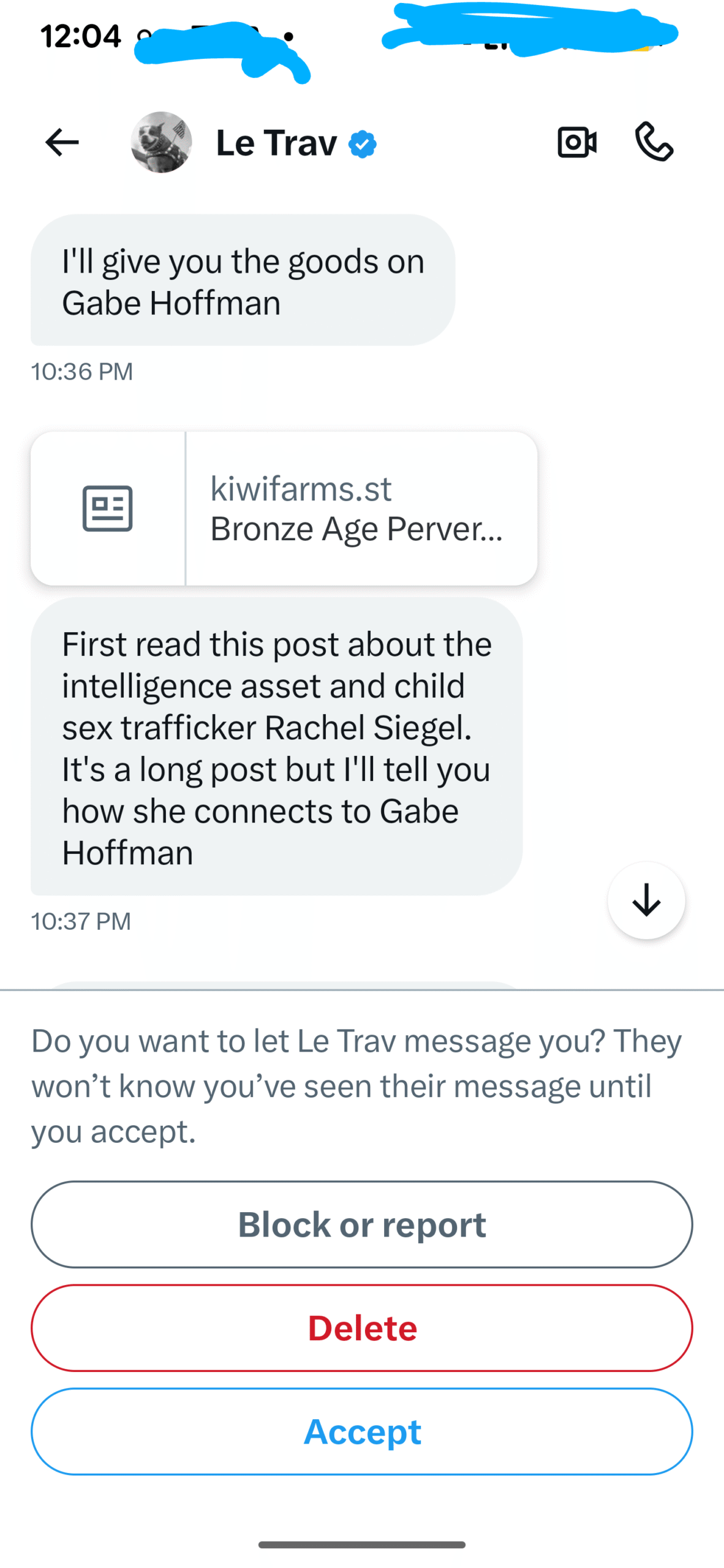
Task: Open Le Trav's profile avatar
Action: tap(161, 143)
